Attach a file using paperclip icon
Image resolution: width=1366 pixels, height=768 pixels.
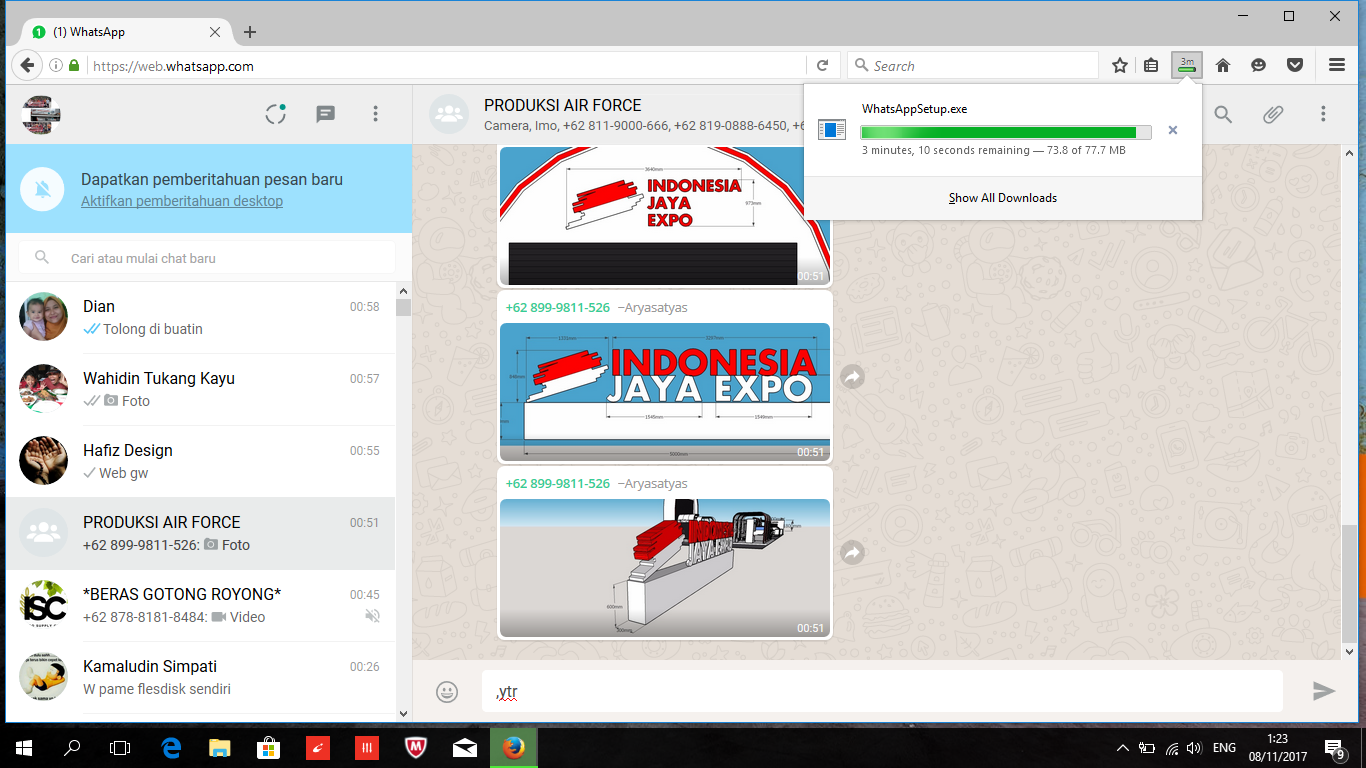coord(1272,114)
